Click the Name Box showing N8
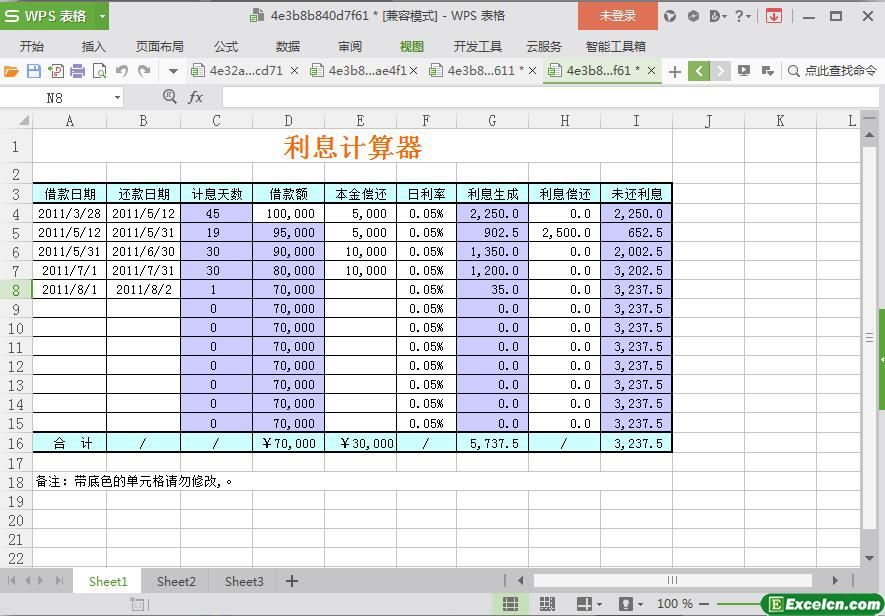 (55, 98)
